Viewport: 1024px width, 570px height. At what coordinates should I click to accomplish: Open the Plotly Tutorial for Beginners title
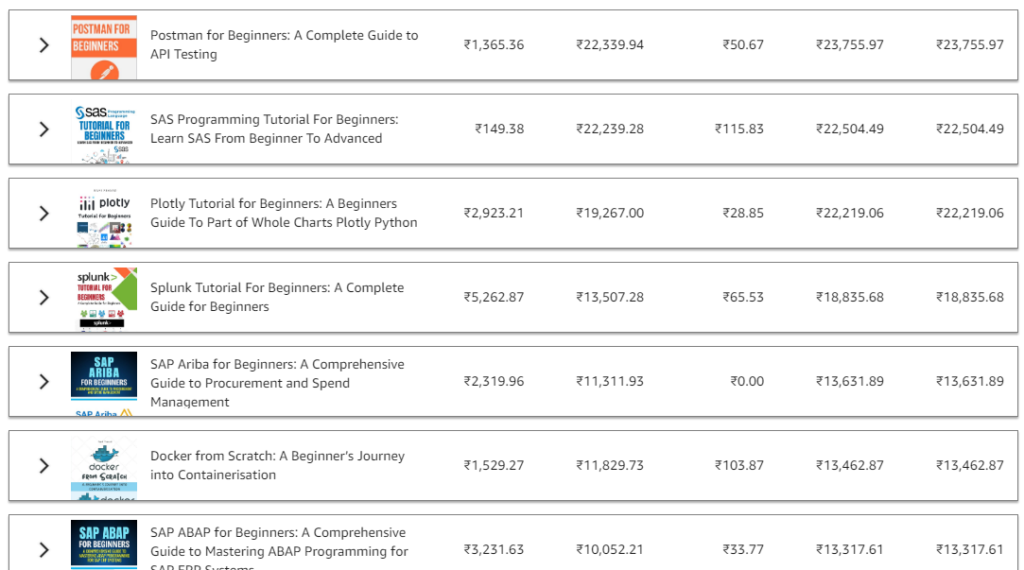284,213
